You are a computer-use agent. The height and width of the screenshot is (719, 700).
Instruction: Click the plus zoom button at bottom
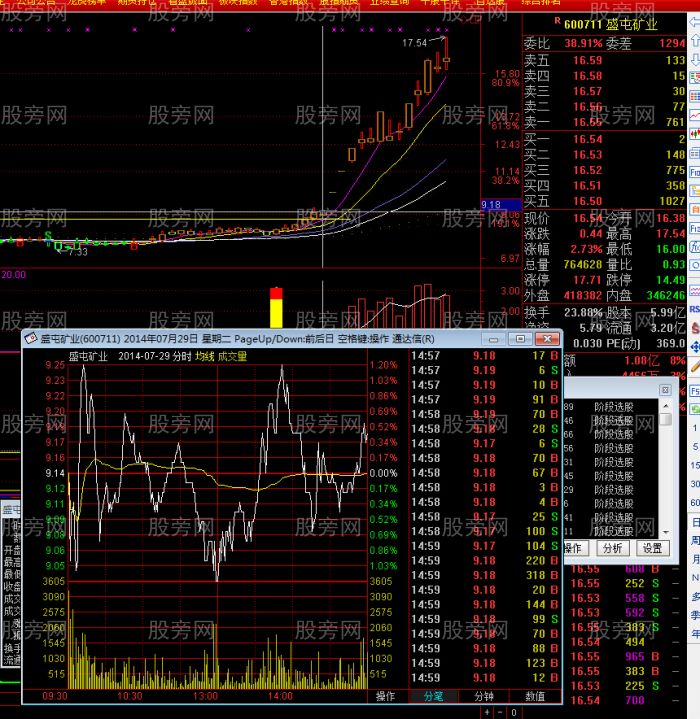pos(487,713)
